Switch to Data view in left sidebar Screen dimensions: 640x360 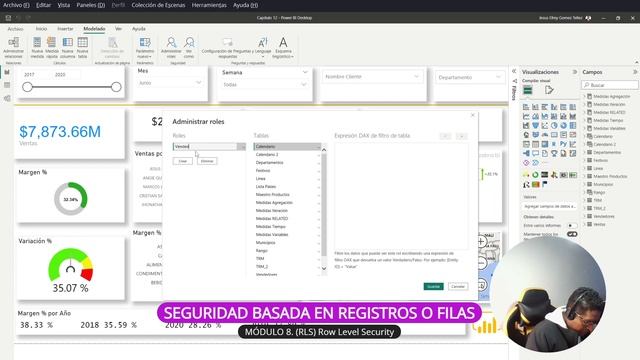(x=7, y=85)
